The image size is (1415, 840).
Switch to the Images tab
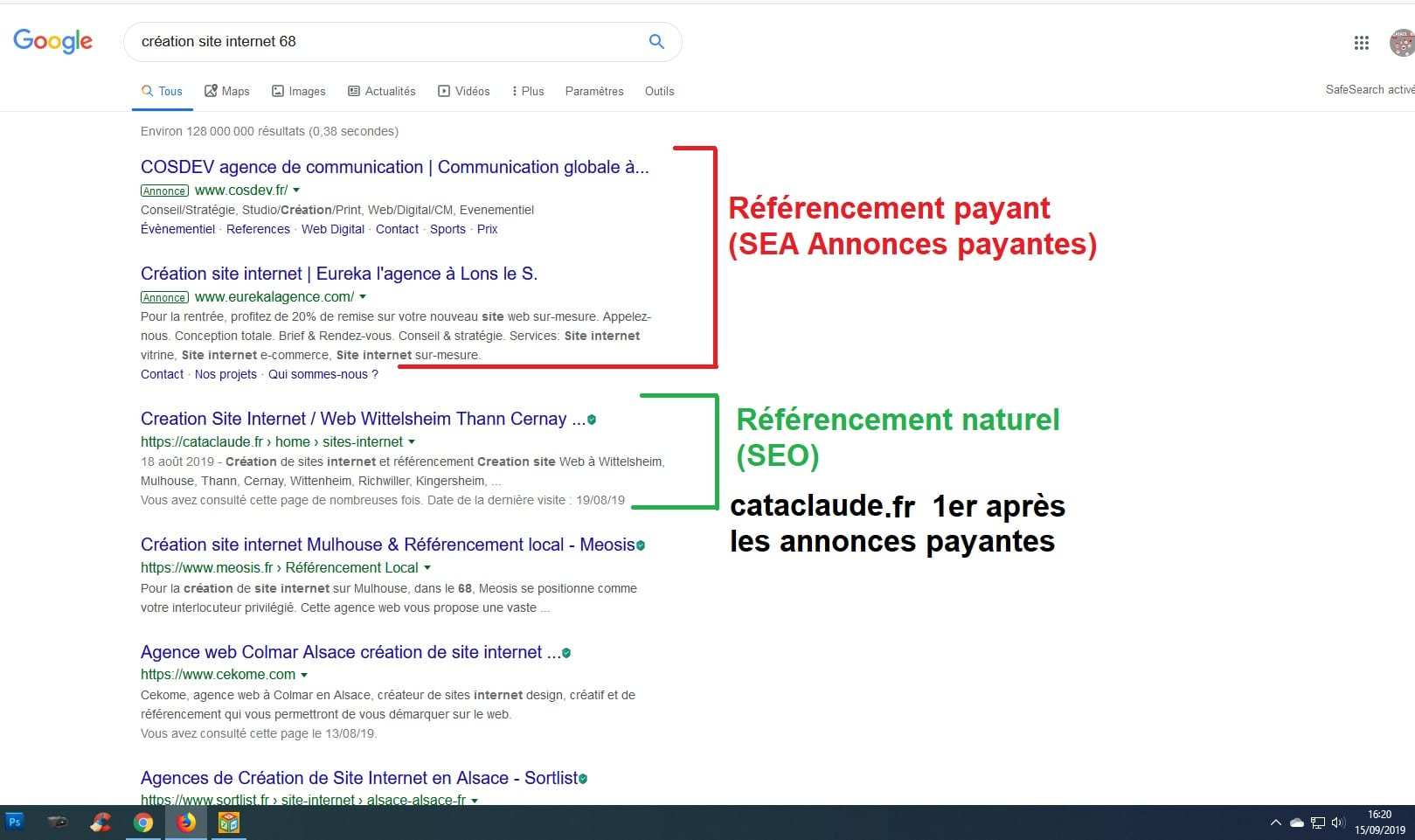tap(299, 91)
